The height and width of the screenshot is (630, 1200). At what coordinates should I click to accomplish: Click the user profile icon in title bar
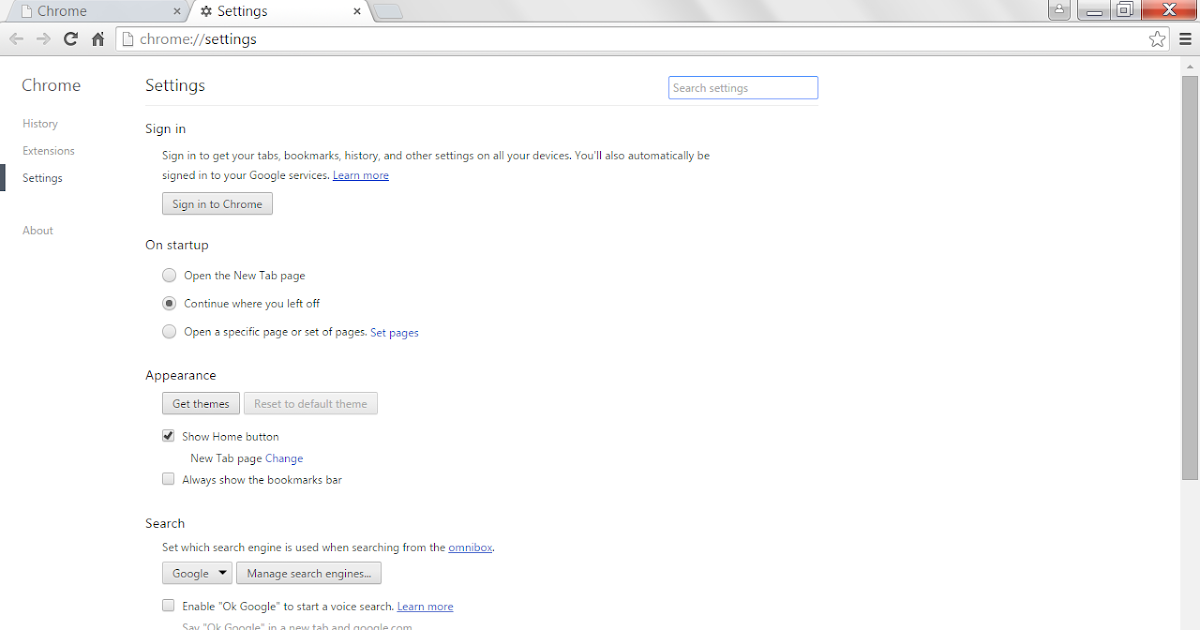point(1059,10)
